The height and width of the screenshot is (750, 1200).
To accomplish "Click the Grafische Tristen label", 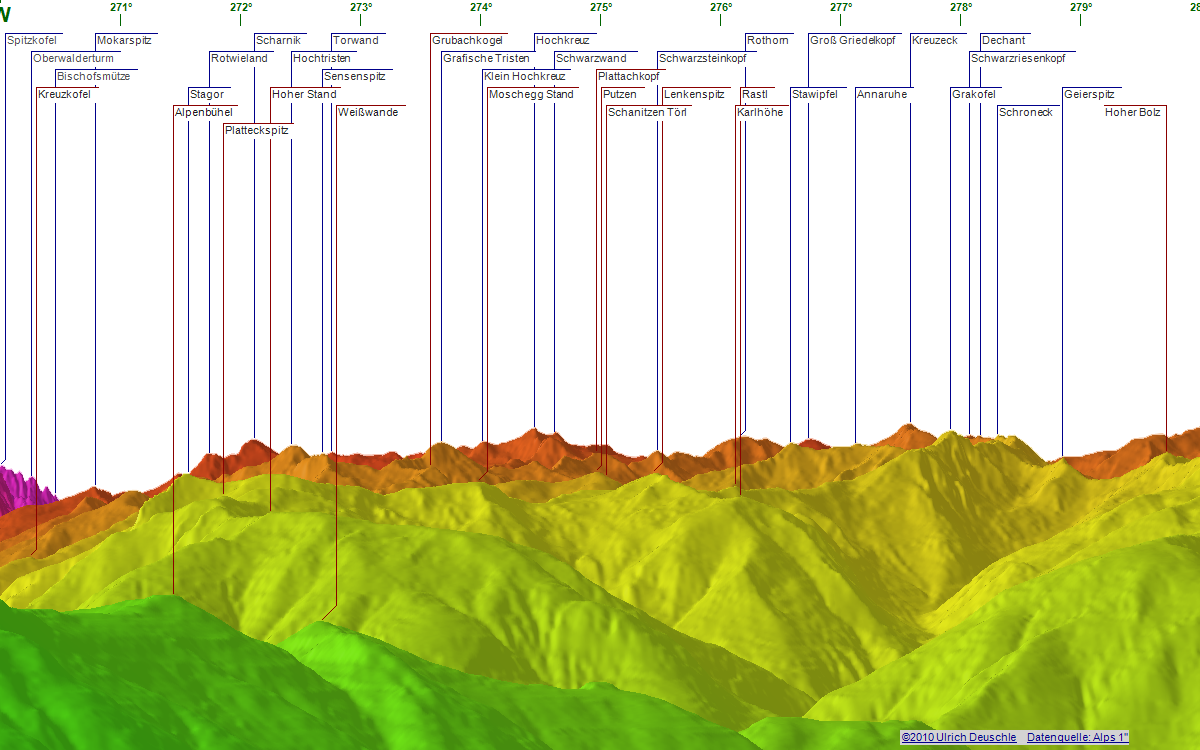I will (x=486, y=59).
